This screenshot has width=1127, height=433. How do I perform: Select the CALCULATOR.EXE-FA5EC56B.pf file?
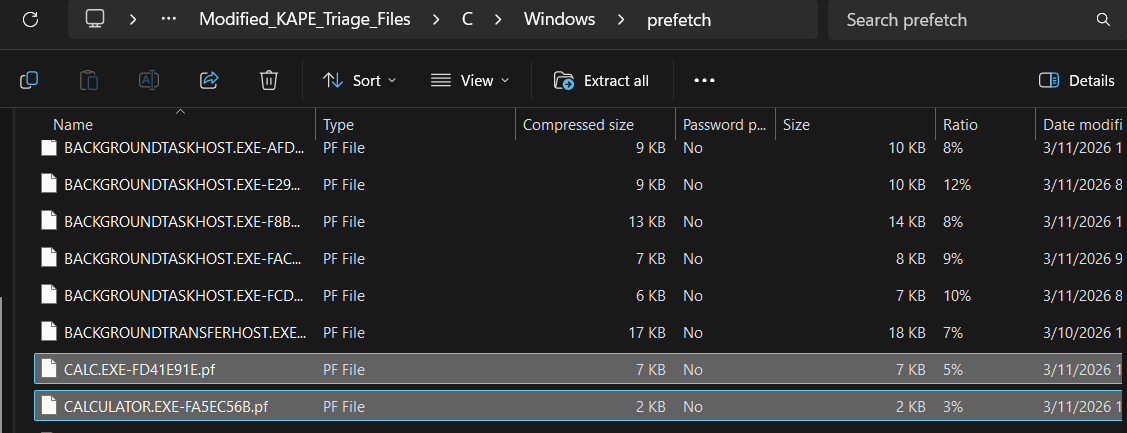166,407
